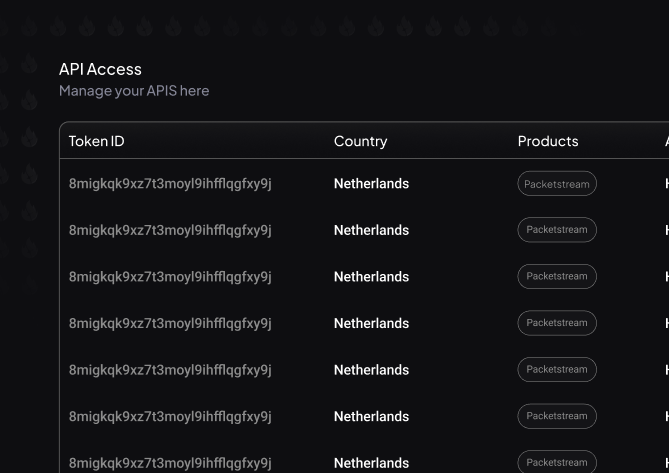
Task: Select the Products column header
Action: click(548, 141)
